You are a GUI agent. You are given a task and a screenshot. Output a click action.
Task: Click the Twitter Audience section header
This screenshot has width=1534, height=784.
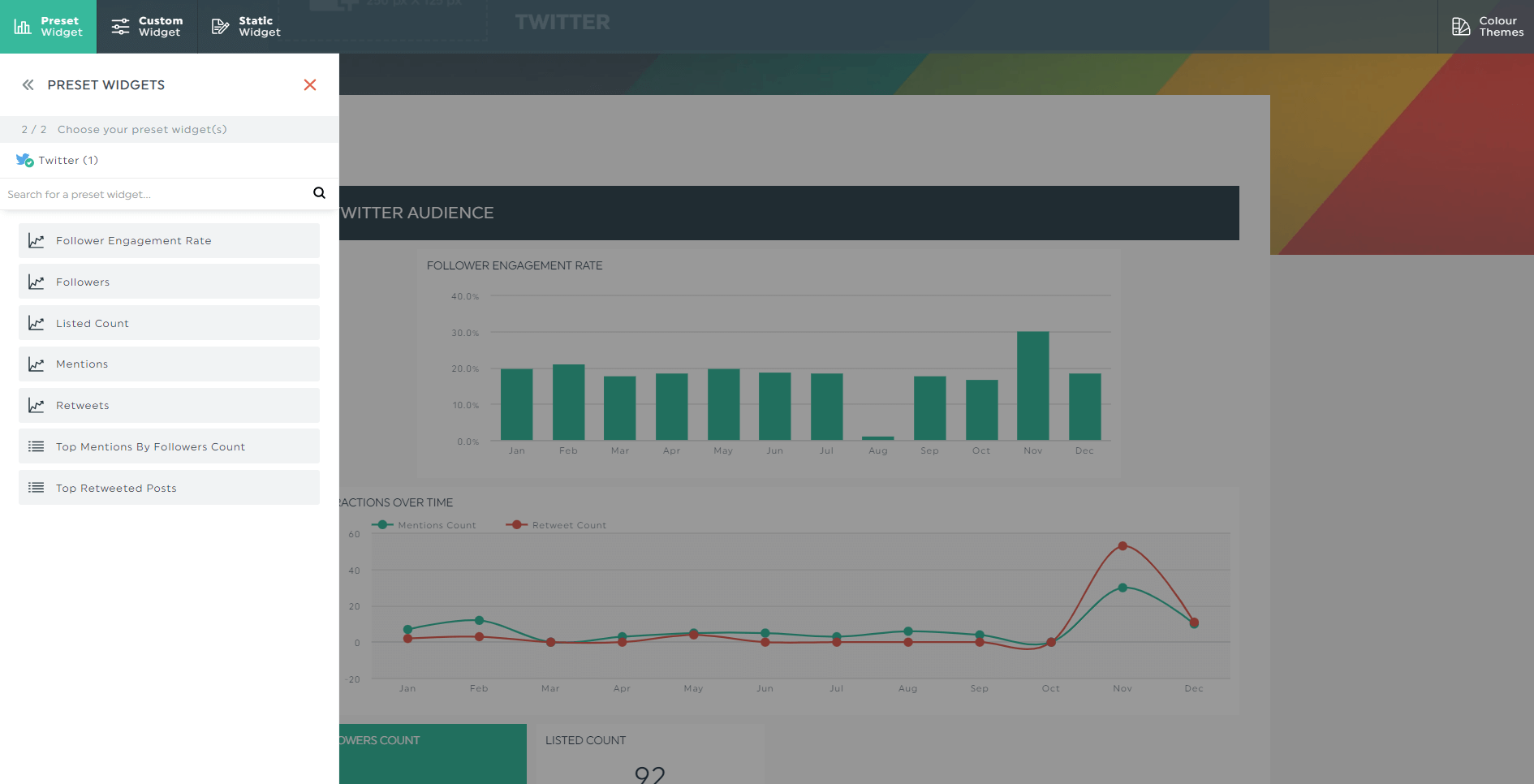pyautogui.click(x=789, y=213)
